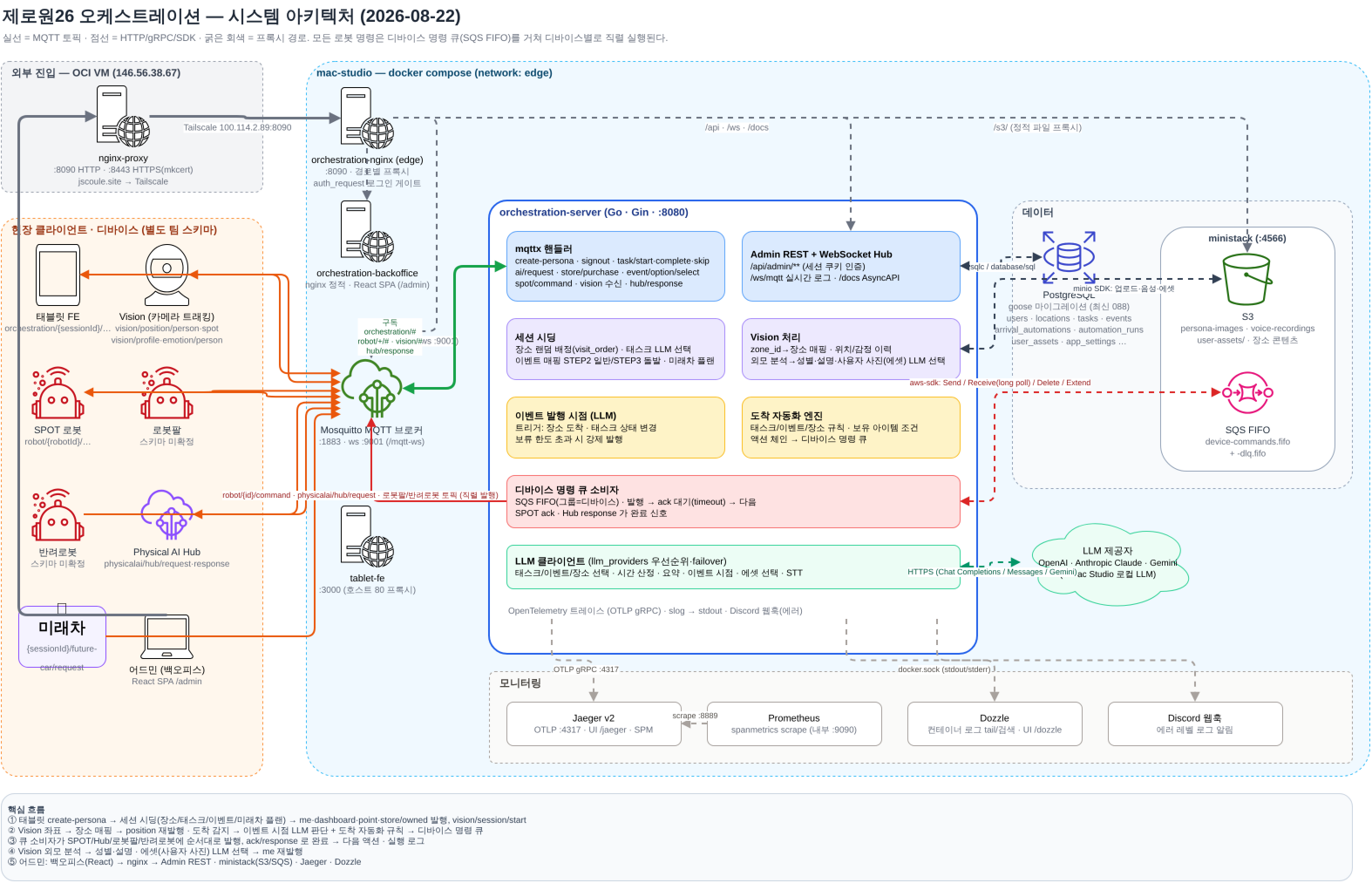Select the SPOT 로봇 robot icon
This screenshot has height=883, width=1372.
58,393
